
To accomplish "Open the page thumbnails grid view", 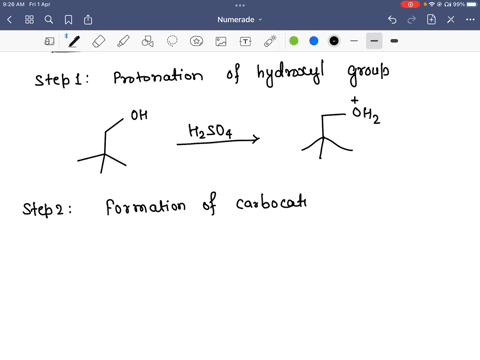I will (29, 20).
